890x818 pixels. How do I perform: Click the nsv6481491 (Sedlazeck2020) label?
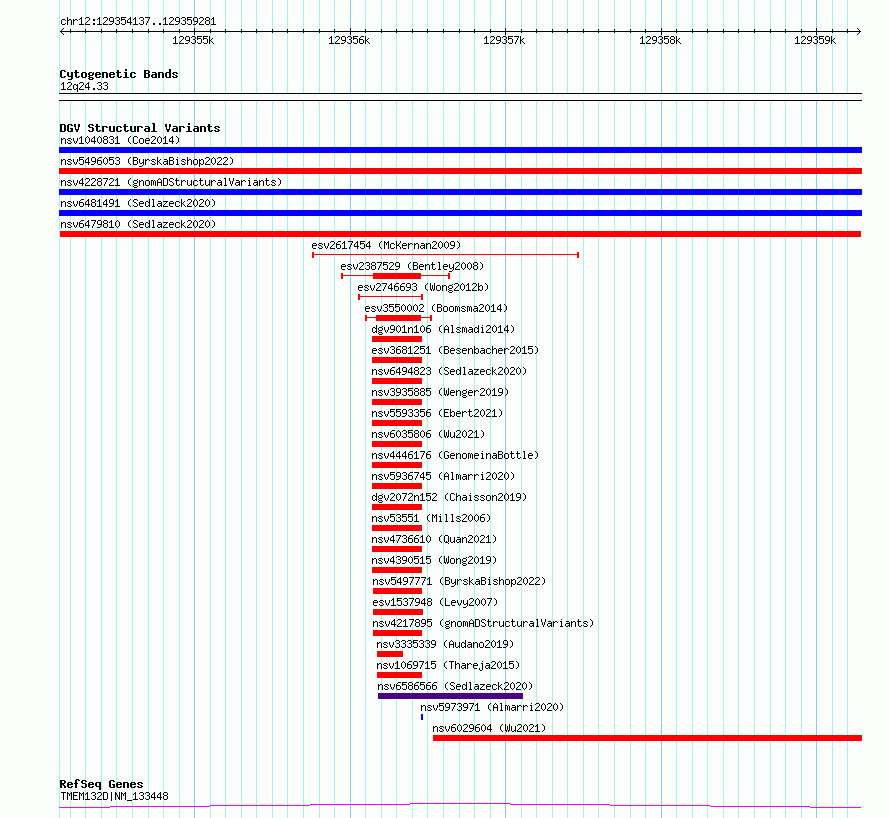tap(138, 203)
